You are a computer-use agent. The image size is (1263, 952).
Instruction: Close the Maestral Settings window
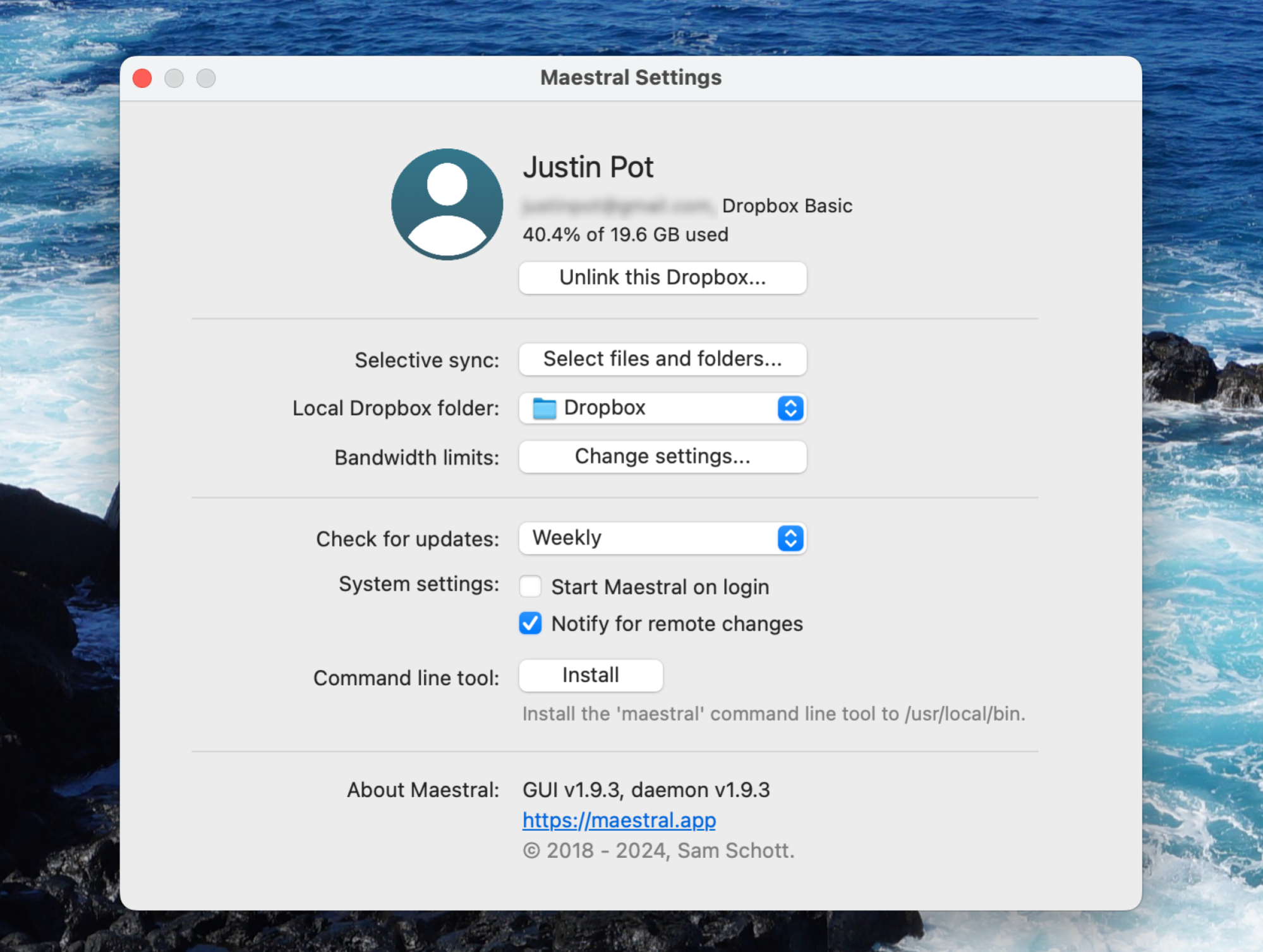142,78
